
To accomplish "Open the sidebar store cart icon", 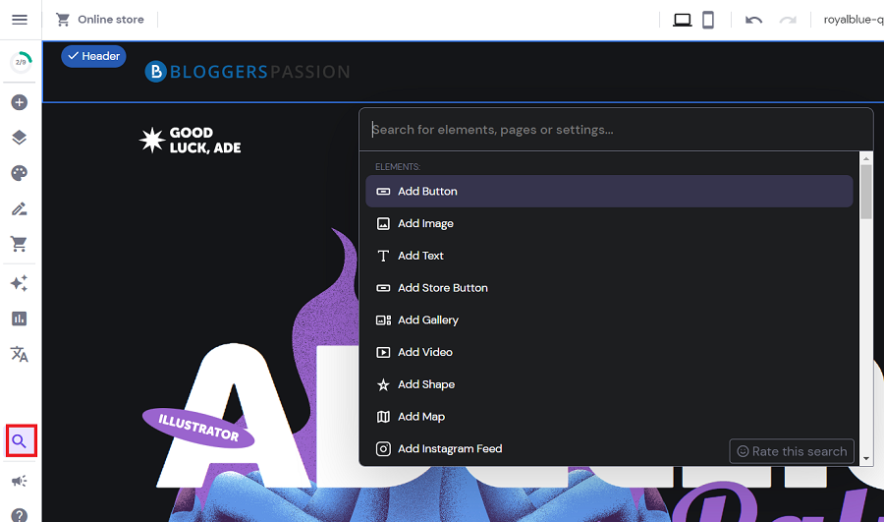I will click(19, 244).
